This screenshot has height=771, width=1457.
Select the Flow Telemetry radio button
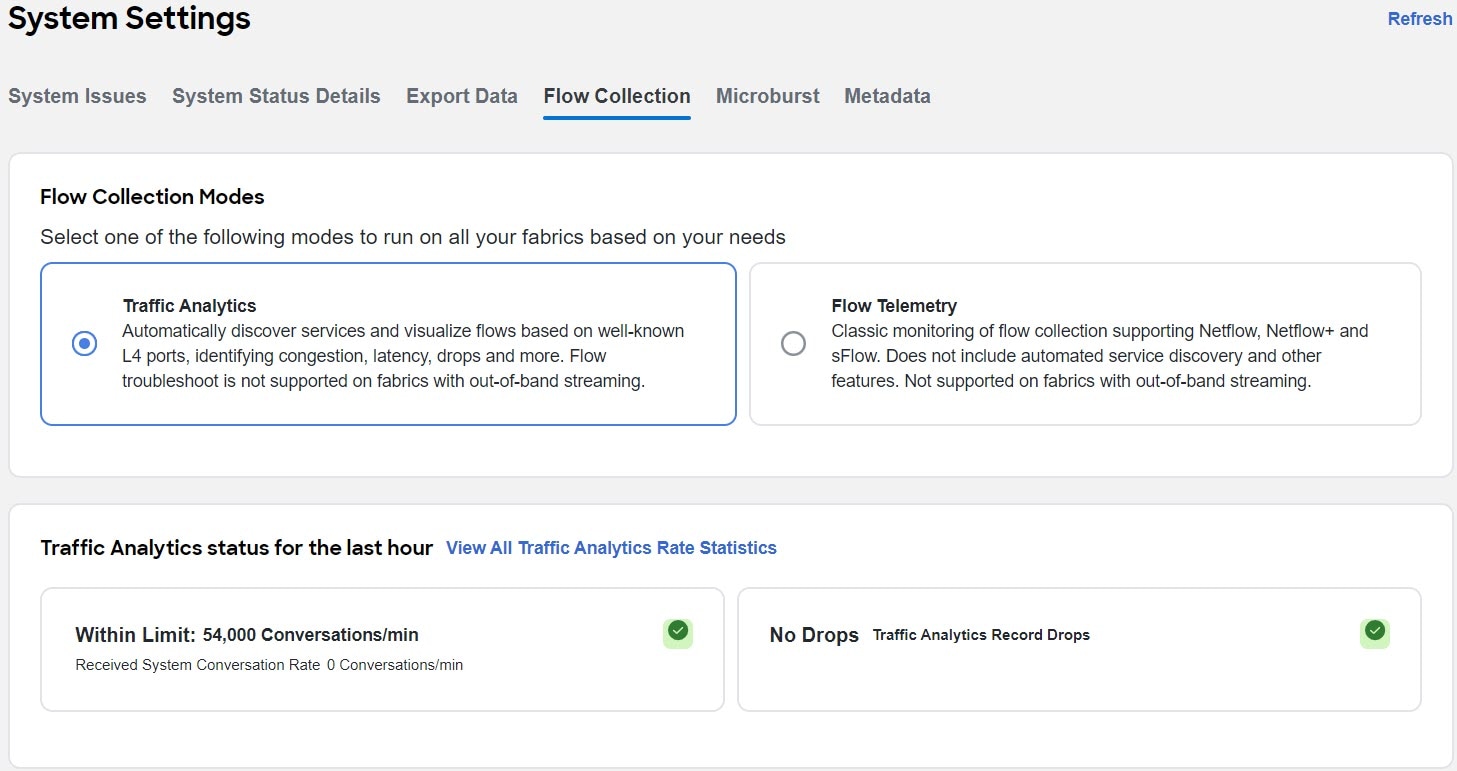(793, 344)
